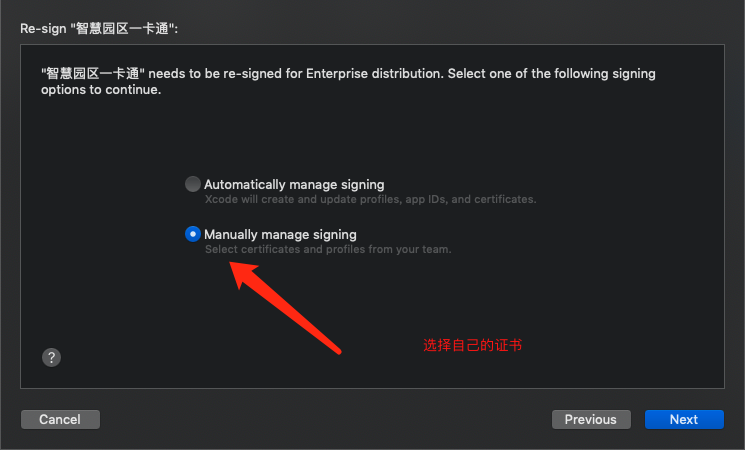
Task: Click the Re-sign "智慧园区一卡通" dialog title
Action: coord(99,28)
